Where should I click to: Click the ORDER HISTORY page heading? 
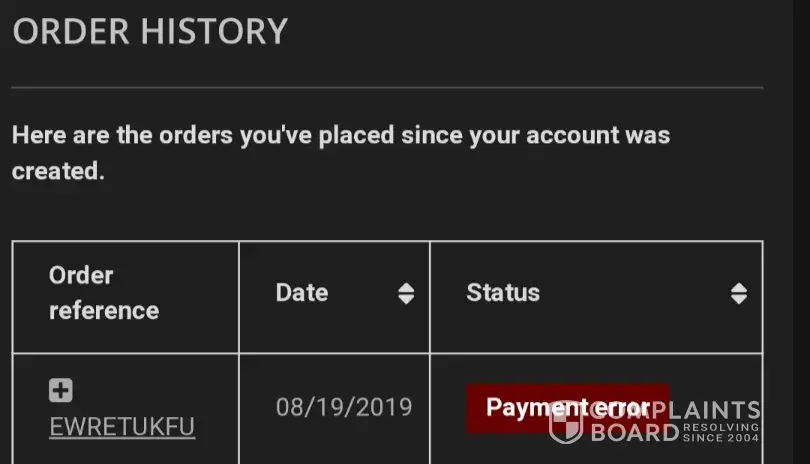150,31
